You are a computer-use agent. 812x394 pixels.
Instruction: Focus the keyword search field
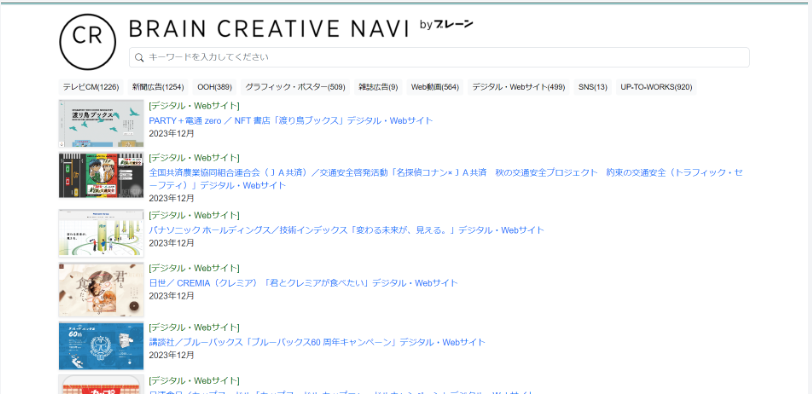coord(439,57)
